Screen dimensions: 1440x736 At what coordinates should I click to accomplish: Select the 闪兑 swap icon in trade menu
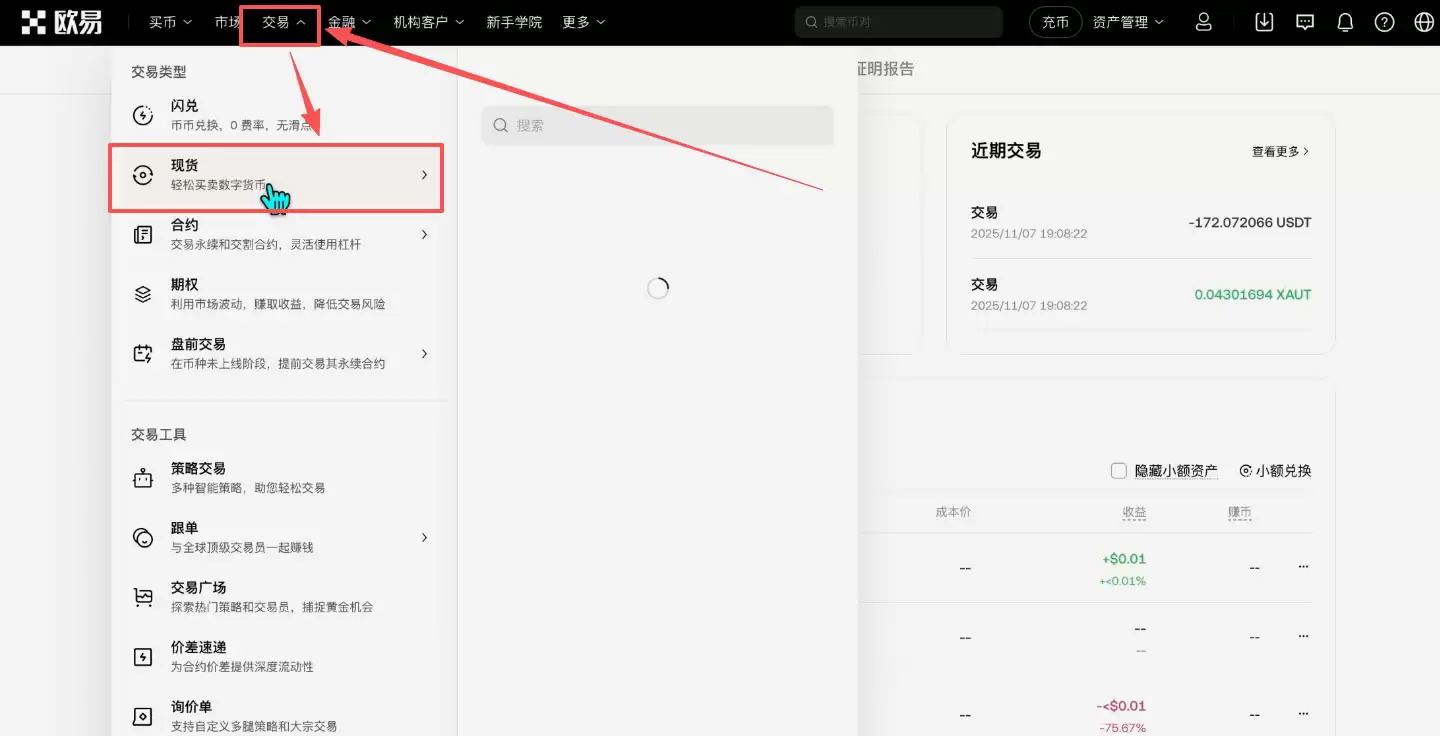143,114
